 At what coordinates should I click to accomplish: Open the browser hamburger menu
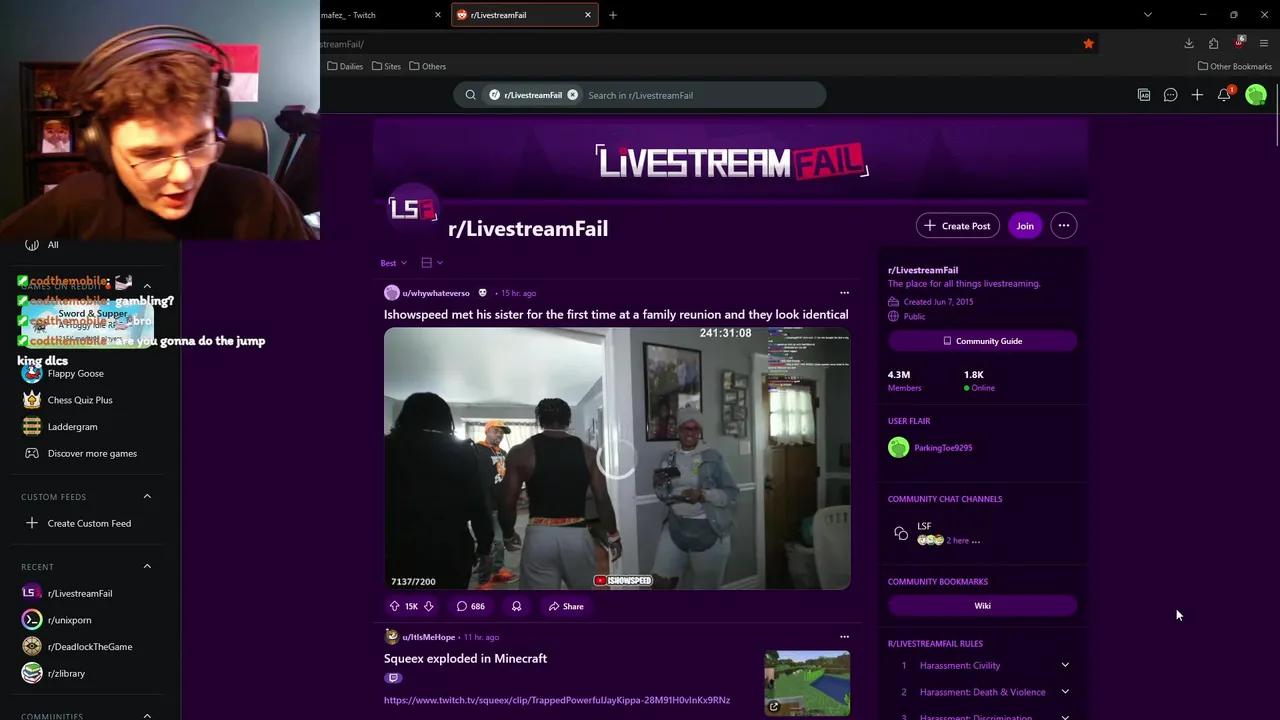point(1264,43)
